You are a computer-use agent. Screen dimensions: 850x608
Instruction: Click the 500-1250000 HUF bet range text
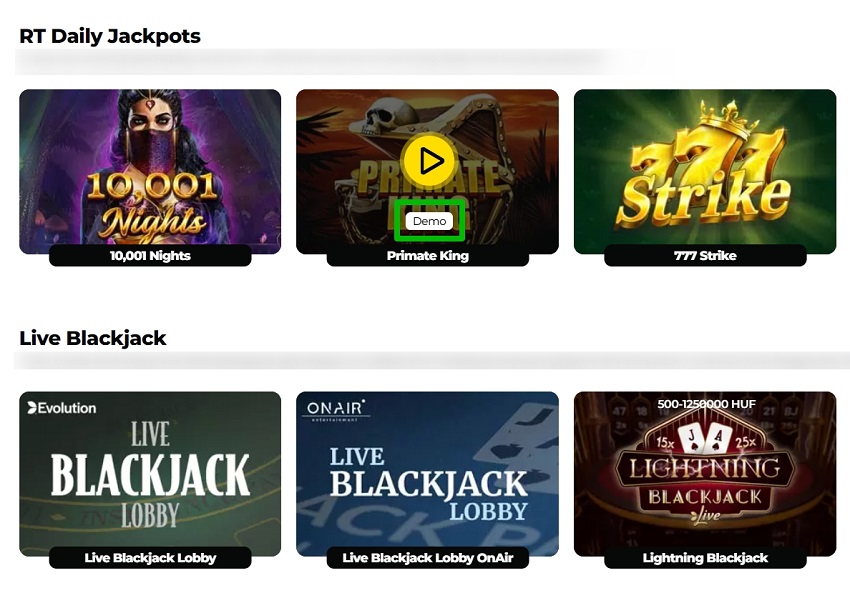706,404
